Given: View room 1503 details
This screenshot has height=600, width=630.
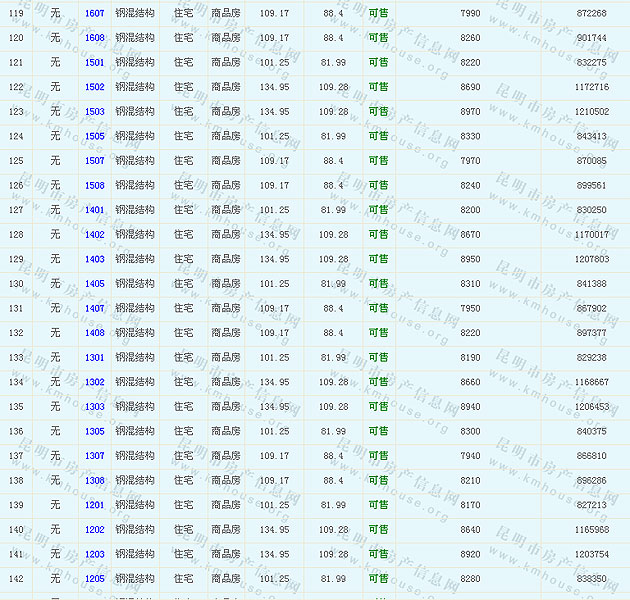Looking at the screenshot, I should [94, 112].
